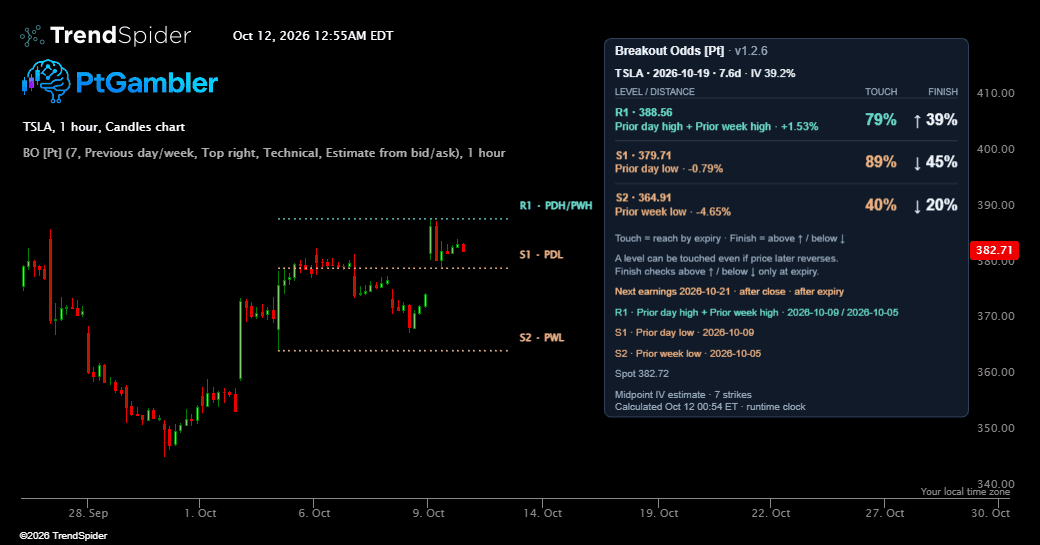This screenshot has width=1040, height=545.
Task: Click the ↑ 39% finish probability
Action: coord(935,120)
